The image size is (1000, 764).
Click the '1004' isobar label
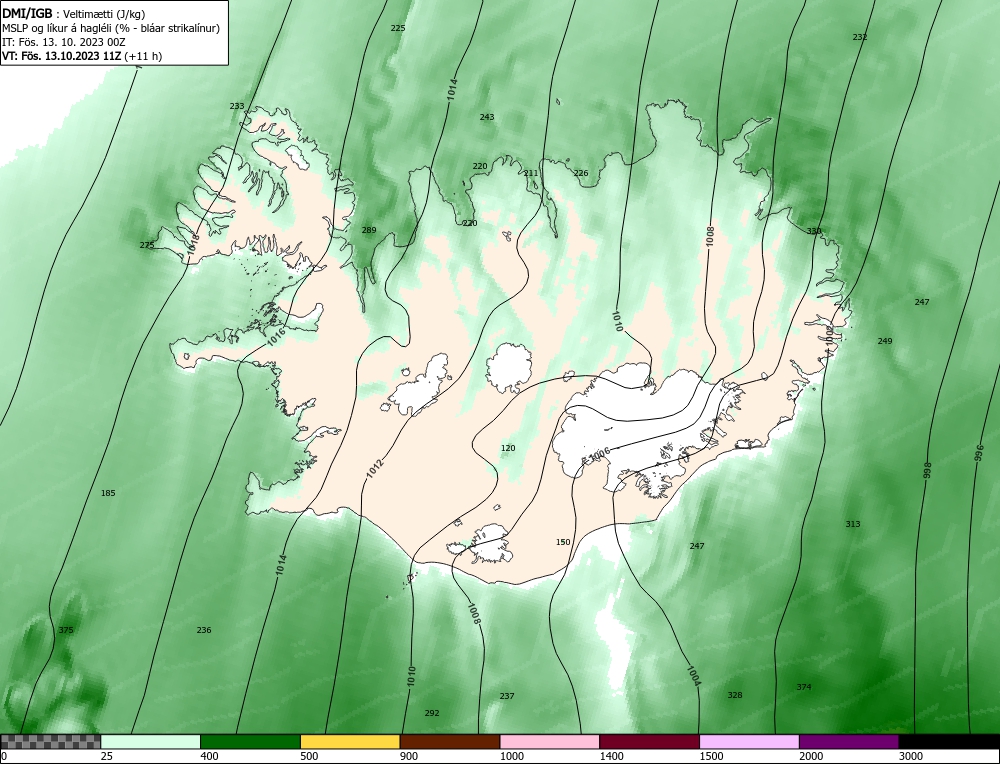click(694, 676)
